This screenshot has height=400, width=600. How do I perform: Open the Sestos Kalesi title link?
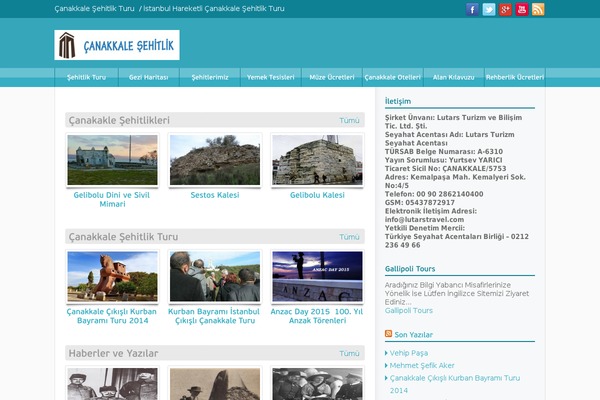pos(215,195)
